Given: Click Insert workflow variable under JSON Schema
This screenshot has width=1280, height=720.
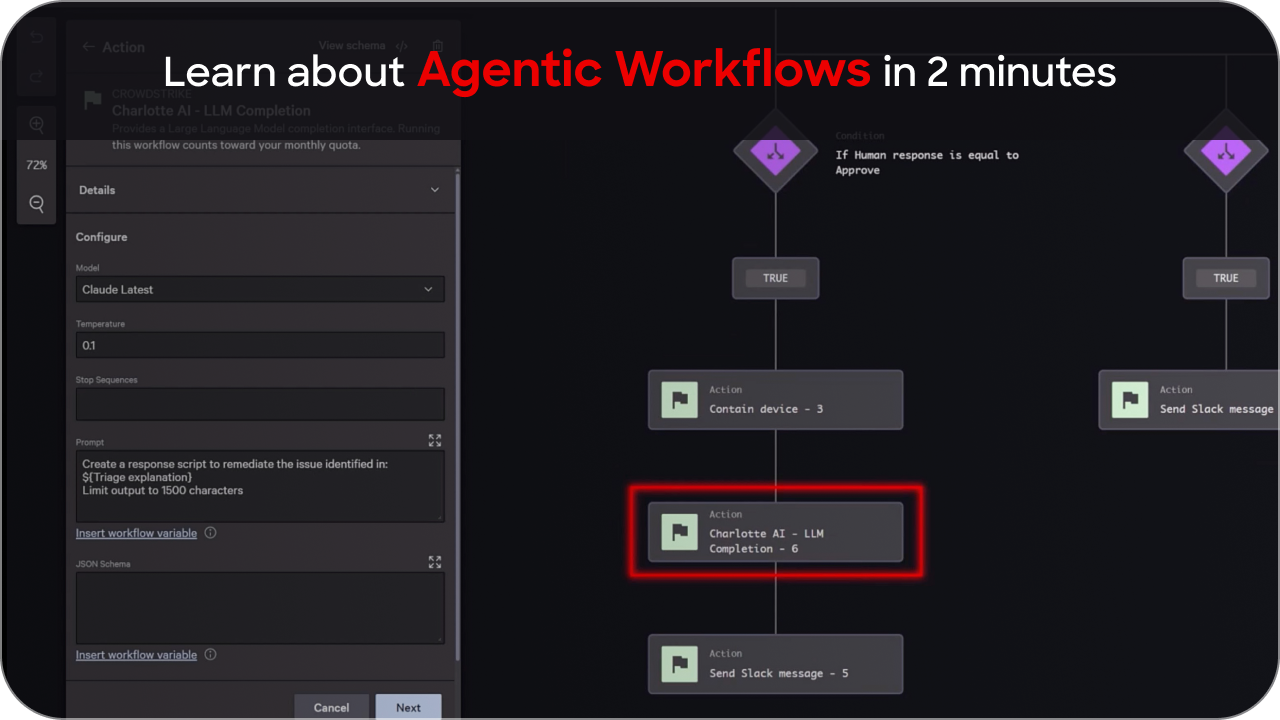Looking at the screenshot, I should click(136, 655).
